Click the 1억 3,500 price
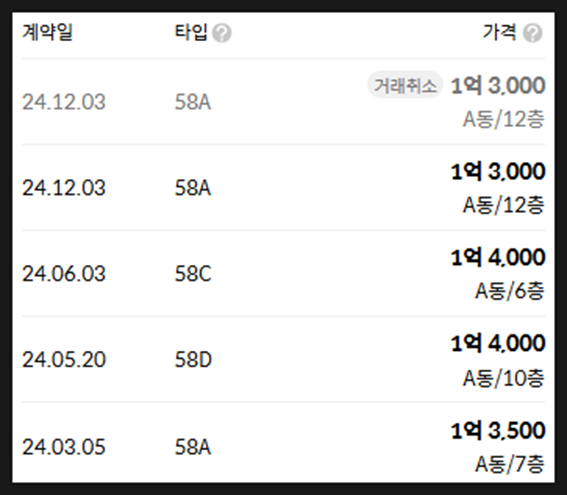 click(x=498, y=431)
